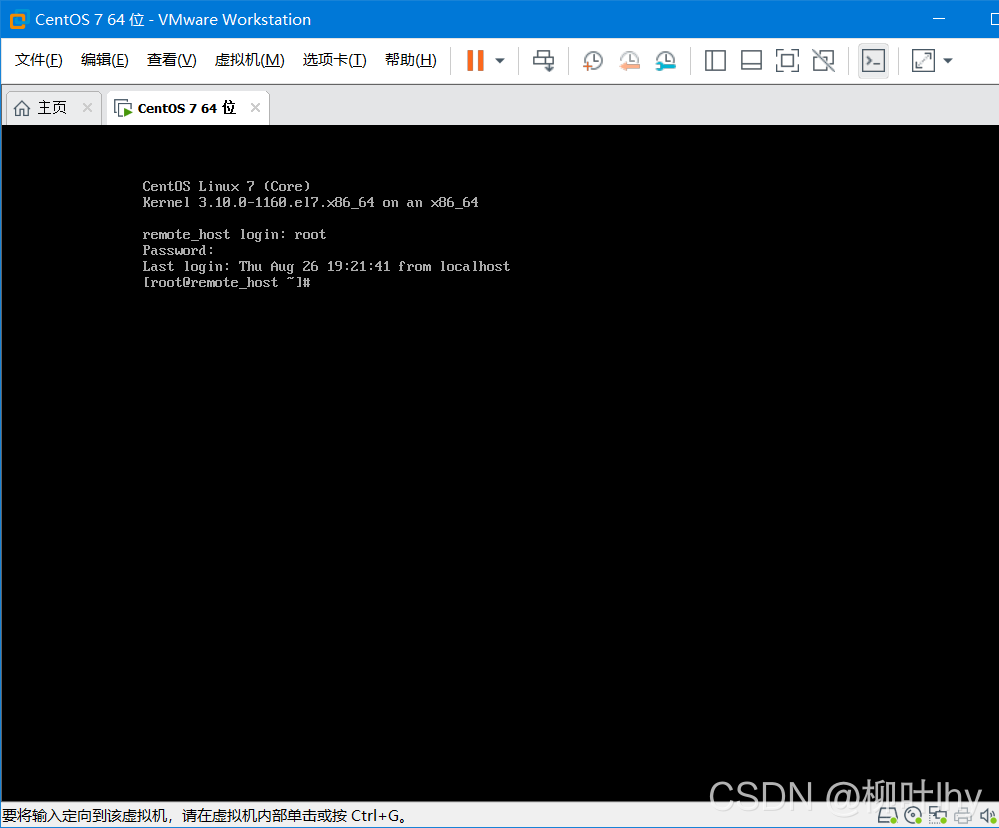Open the 虚拟机(M) menu
The height and width of the screenshot is (828, 999).
249,60
